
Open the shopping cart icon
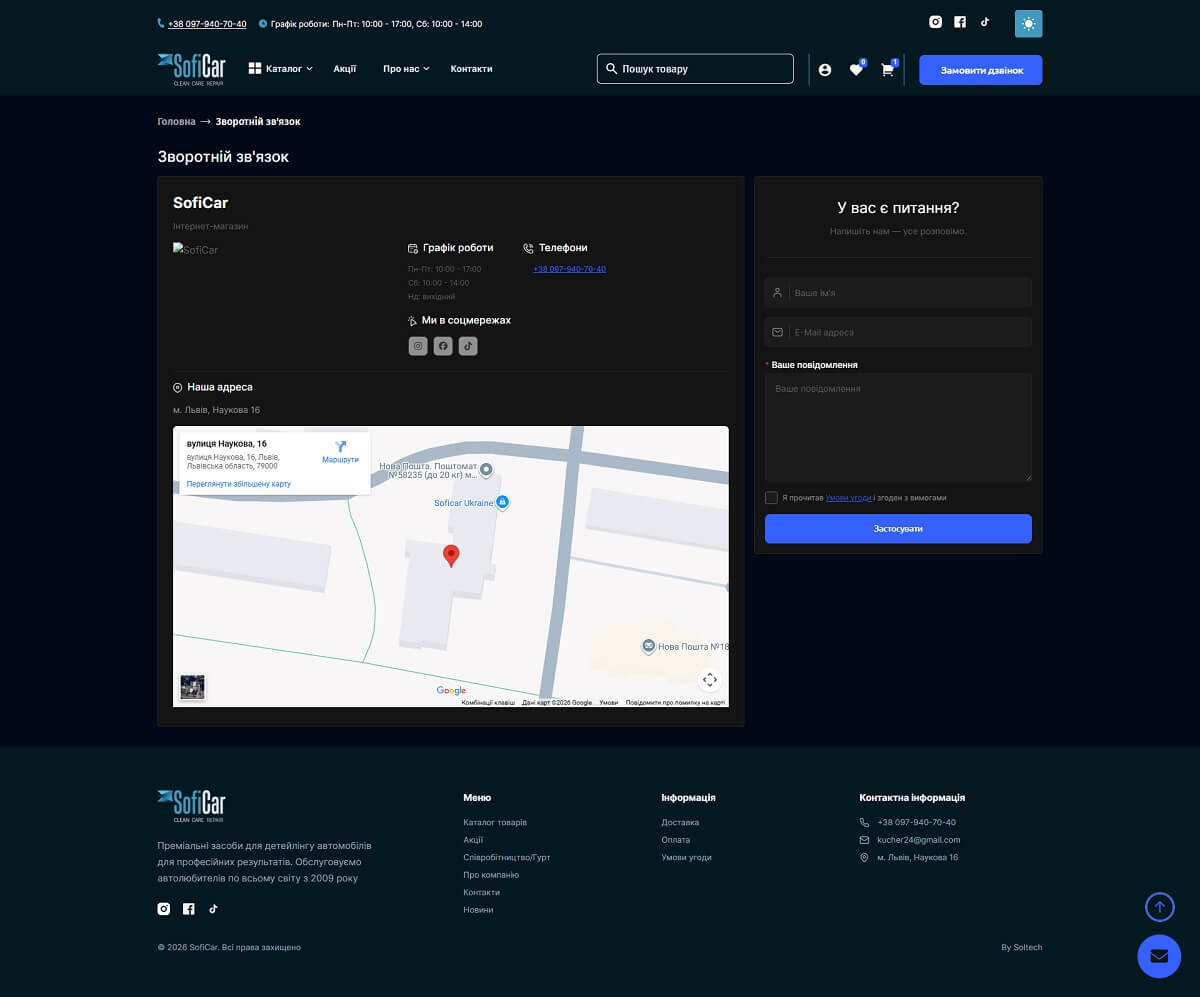[x=887, y=70]
